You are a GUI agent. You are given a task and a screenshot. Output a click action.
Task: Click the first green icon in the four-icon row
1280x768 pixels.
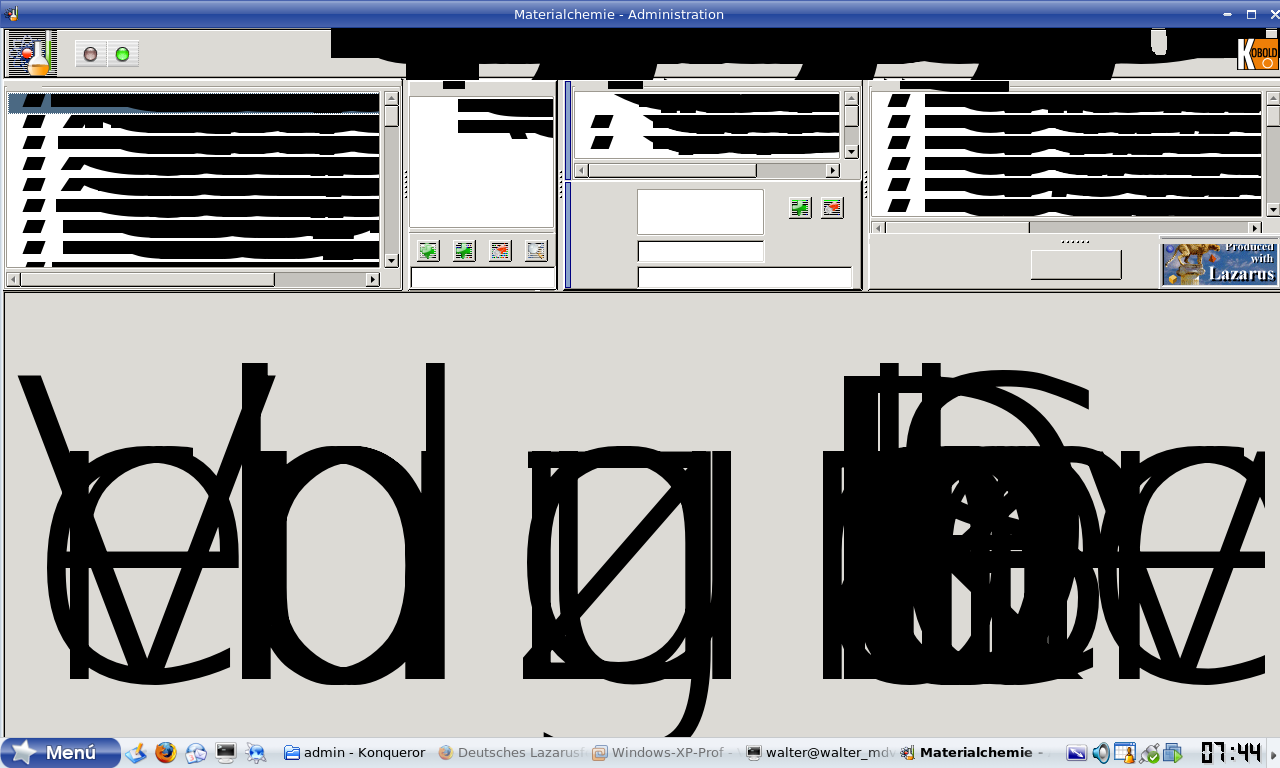click(428, 251)
